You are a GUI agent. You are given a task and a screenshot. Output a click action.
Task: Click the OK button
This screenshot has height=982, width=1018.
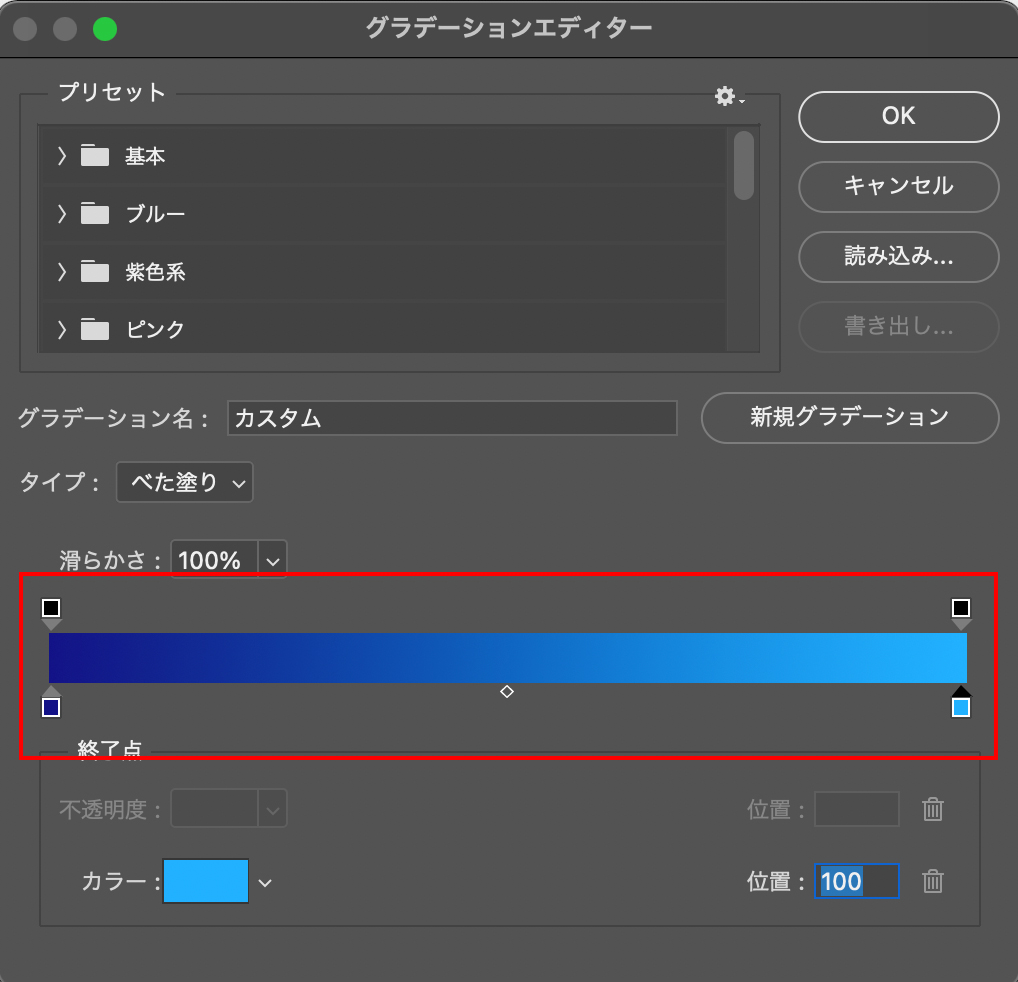point(898,117)
